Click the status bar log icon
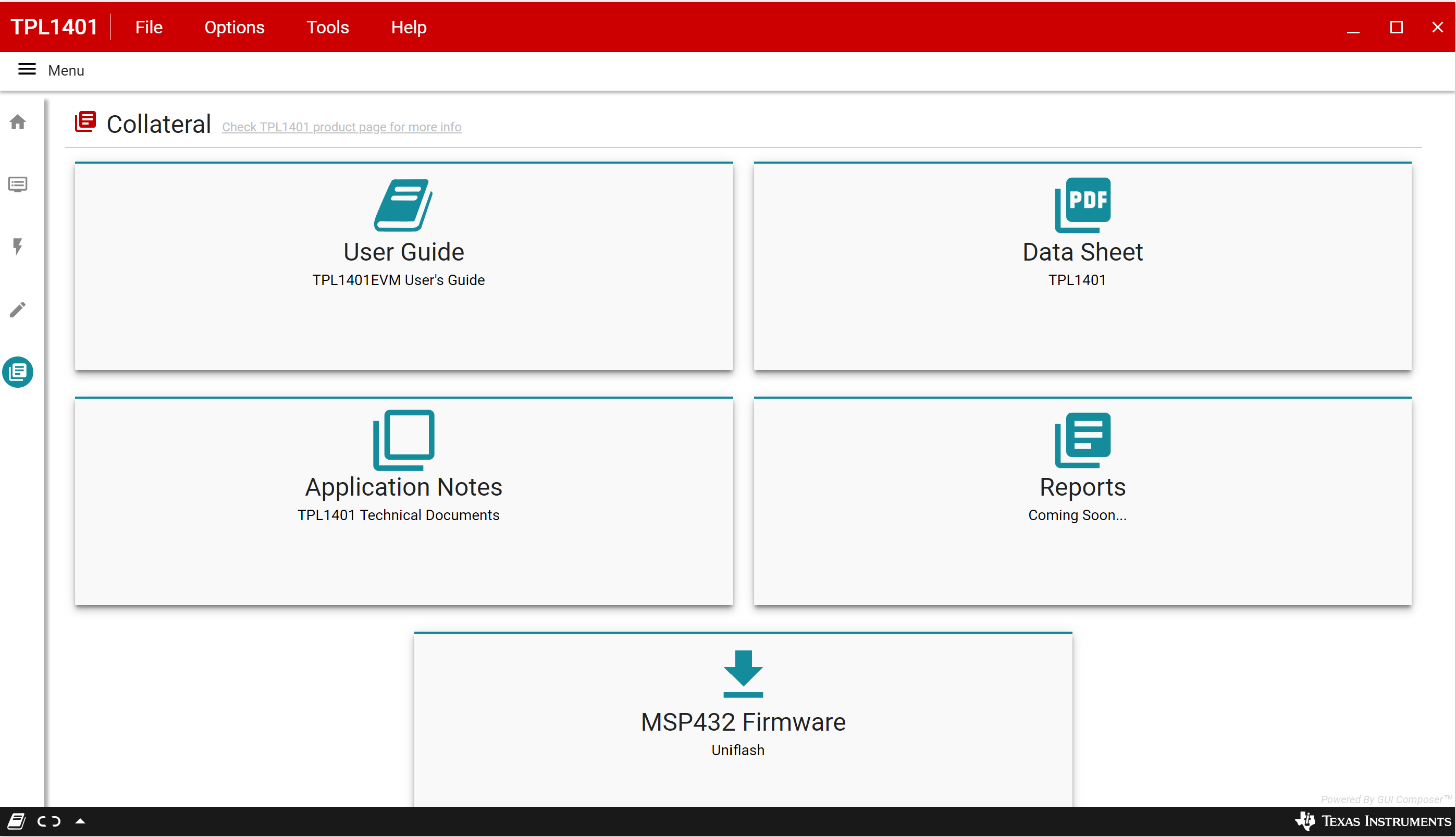 coord(16,821)
